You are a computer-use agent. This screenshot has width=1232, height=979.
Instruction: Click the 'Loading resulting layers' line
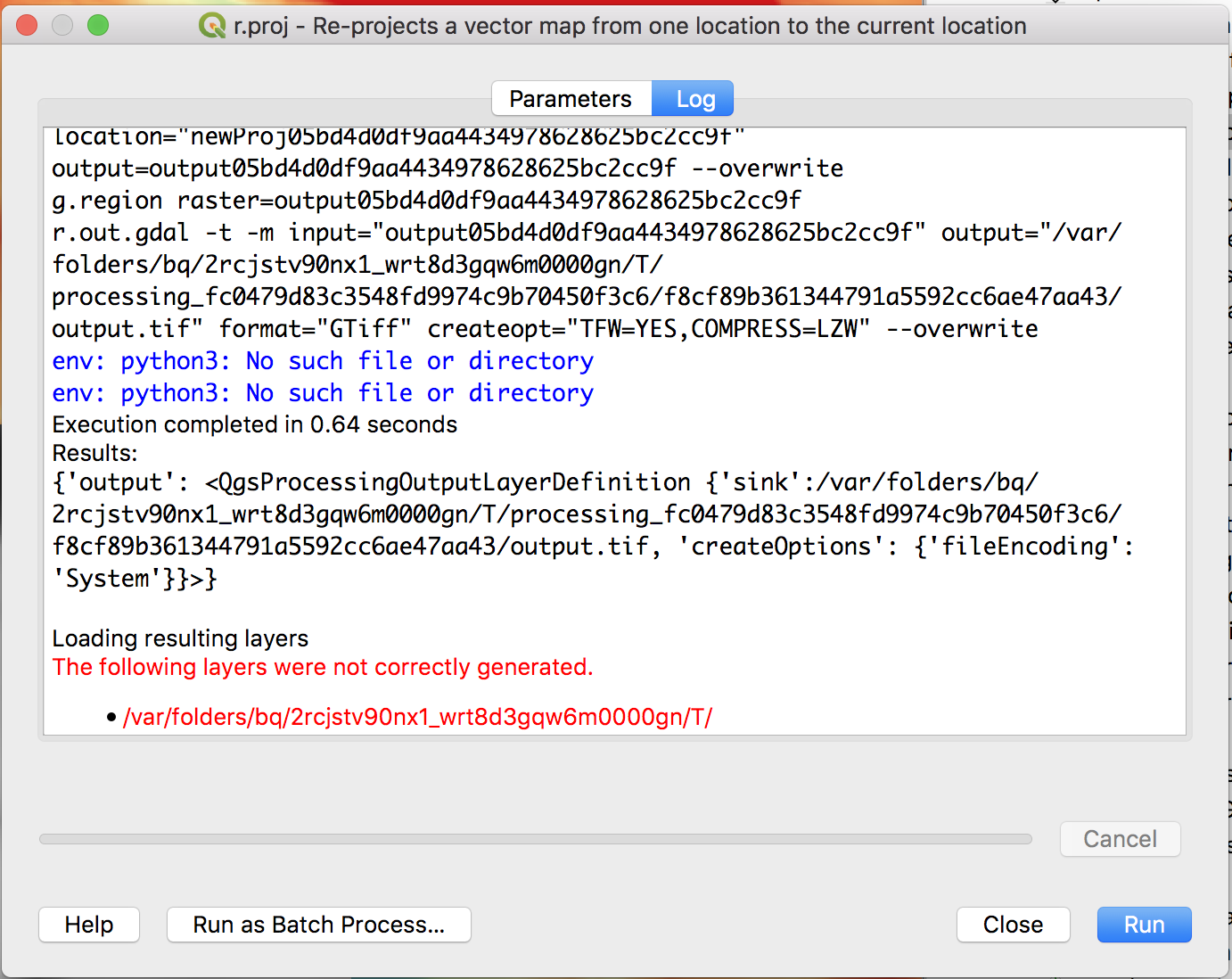(180, 638)
